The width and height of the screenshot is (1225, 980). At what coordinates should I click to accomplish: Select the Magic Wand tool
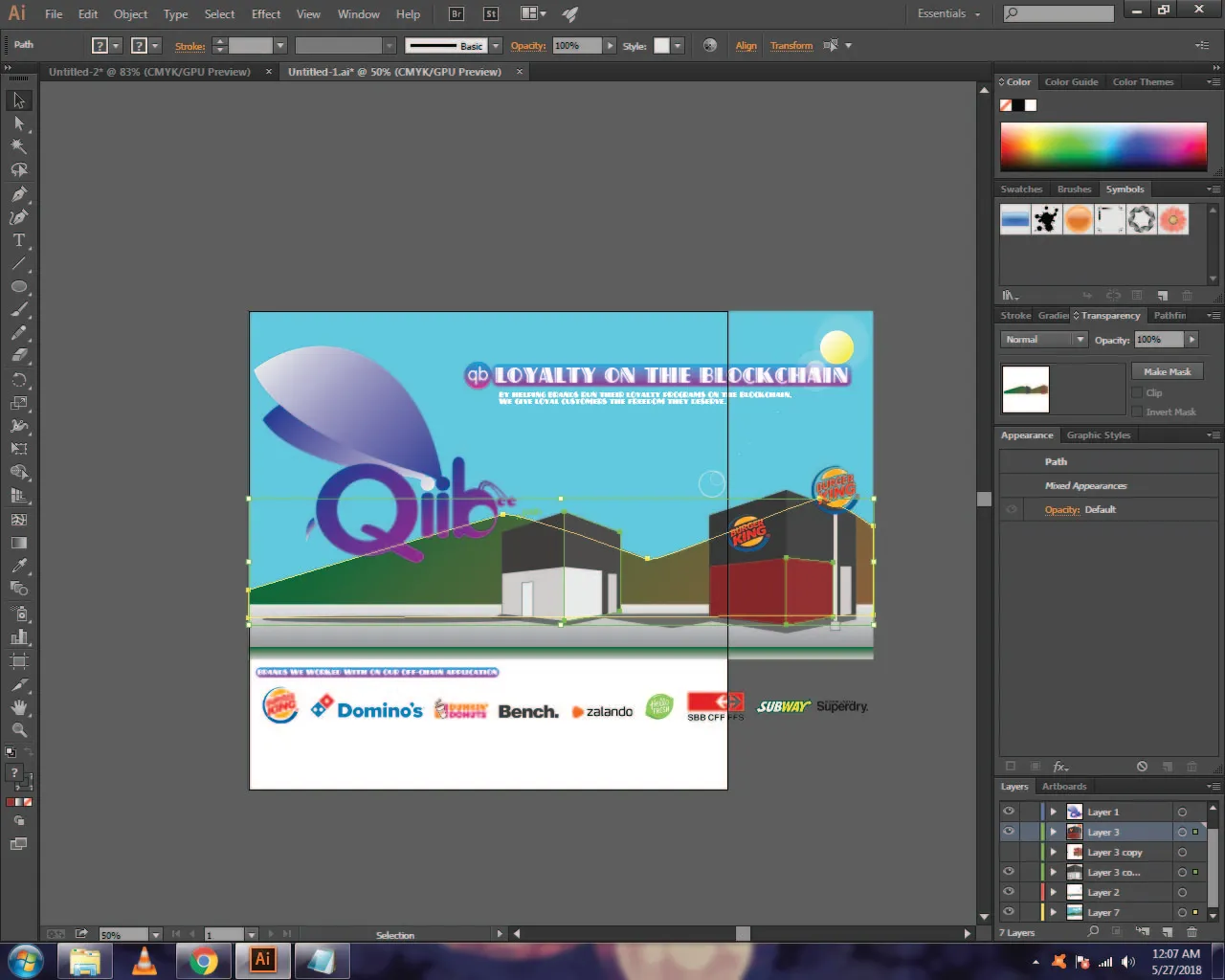18,146
